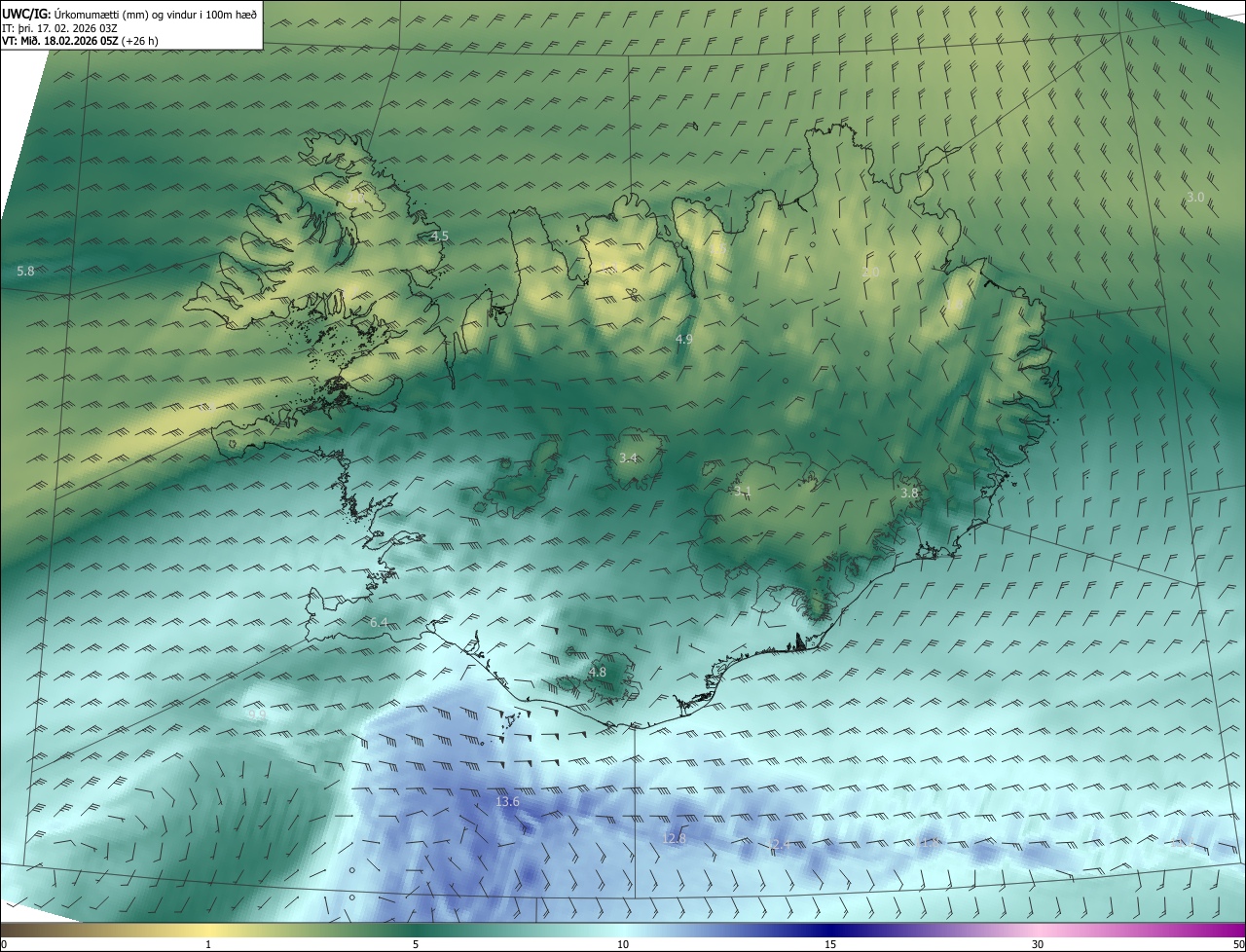This screenshot has height=952, width=1246.
Task: Click the '0' tick label on the color scale
Action: coord(4,944)
